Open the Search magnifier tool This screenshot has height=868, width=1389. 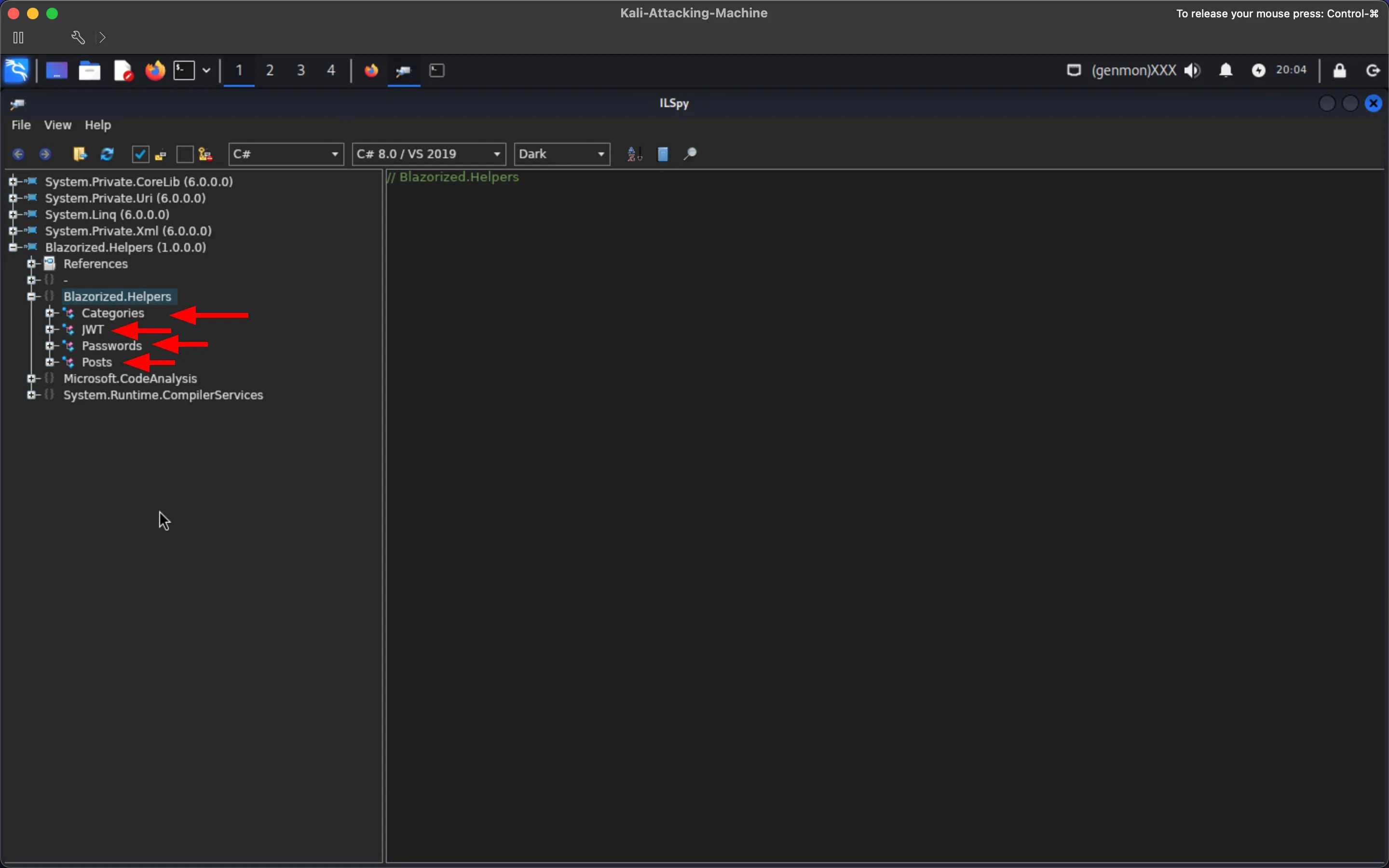[x=690, y=154]
